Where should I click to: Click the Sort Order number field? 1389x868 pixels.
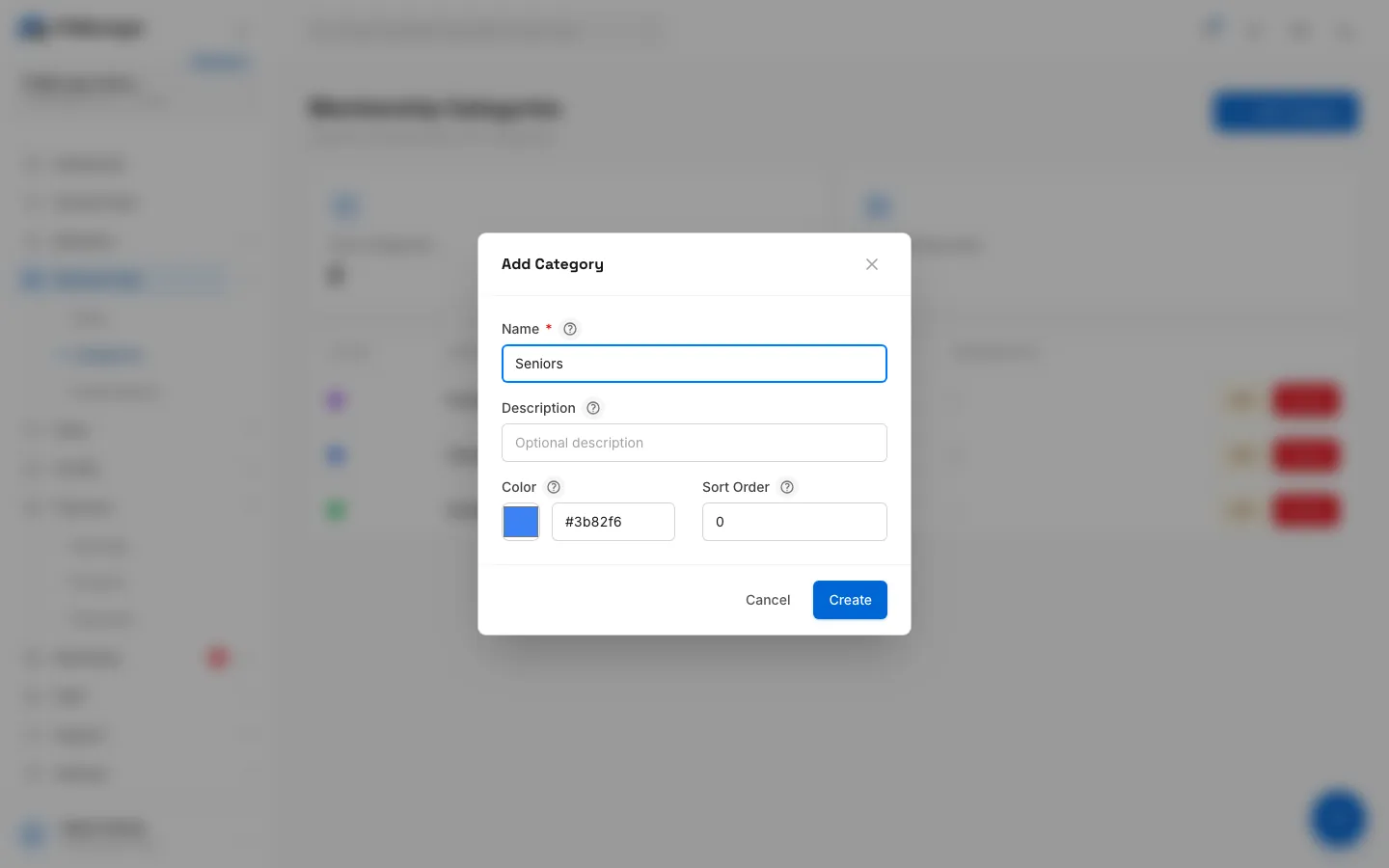pos(795,522)
